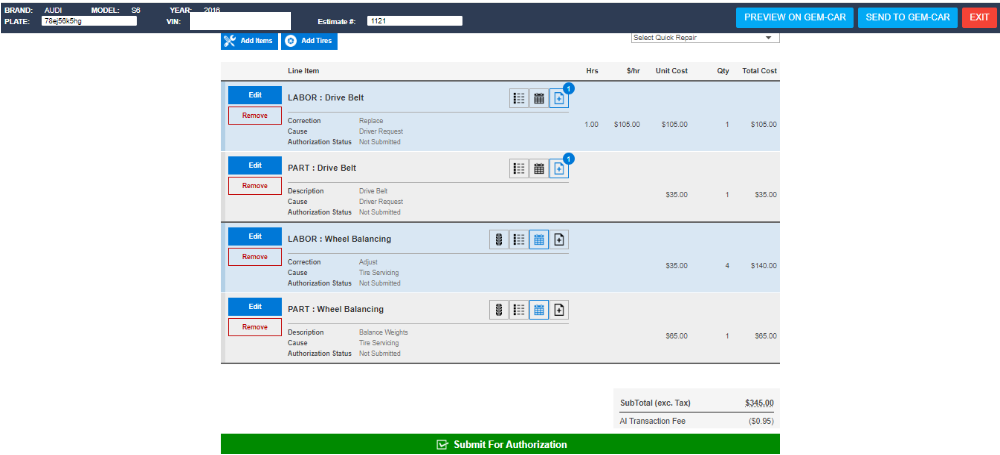The image size is (1000, 455).
Task: Click the document attachment icon on LABOR Drive Belt
Action: [559, 98]
